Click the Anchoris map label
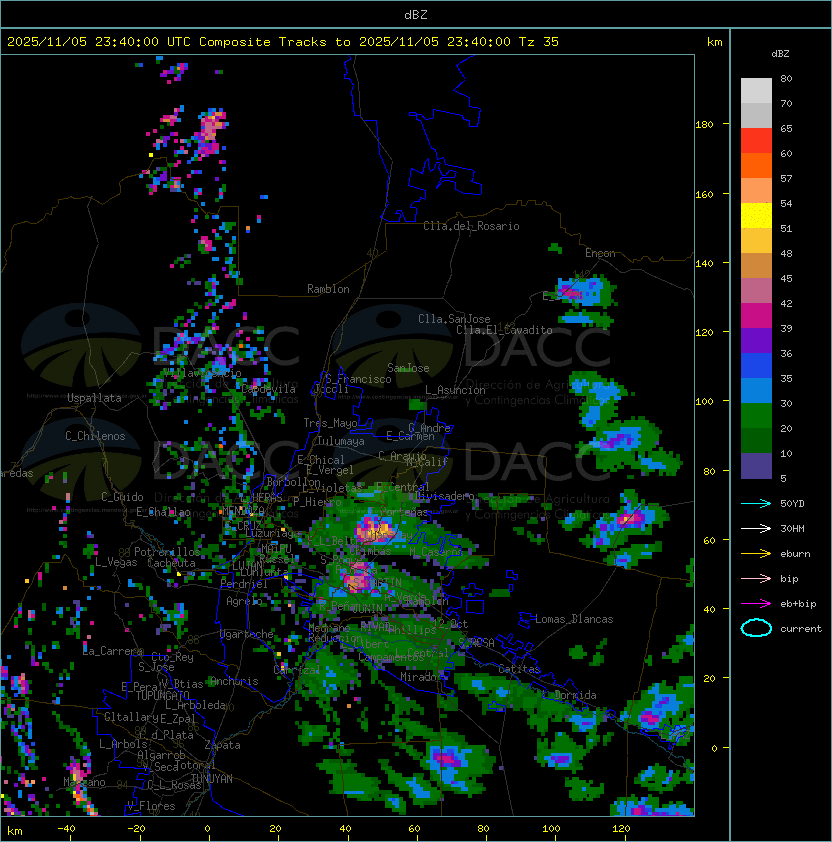832x842 pixels. [234, 681]
